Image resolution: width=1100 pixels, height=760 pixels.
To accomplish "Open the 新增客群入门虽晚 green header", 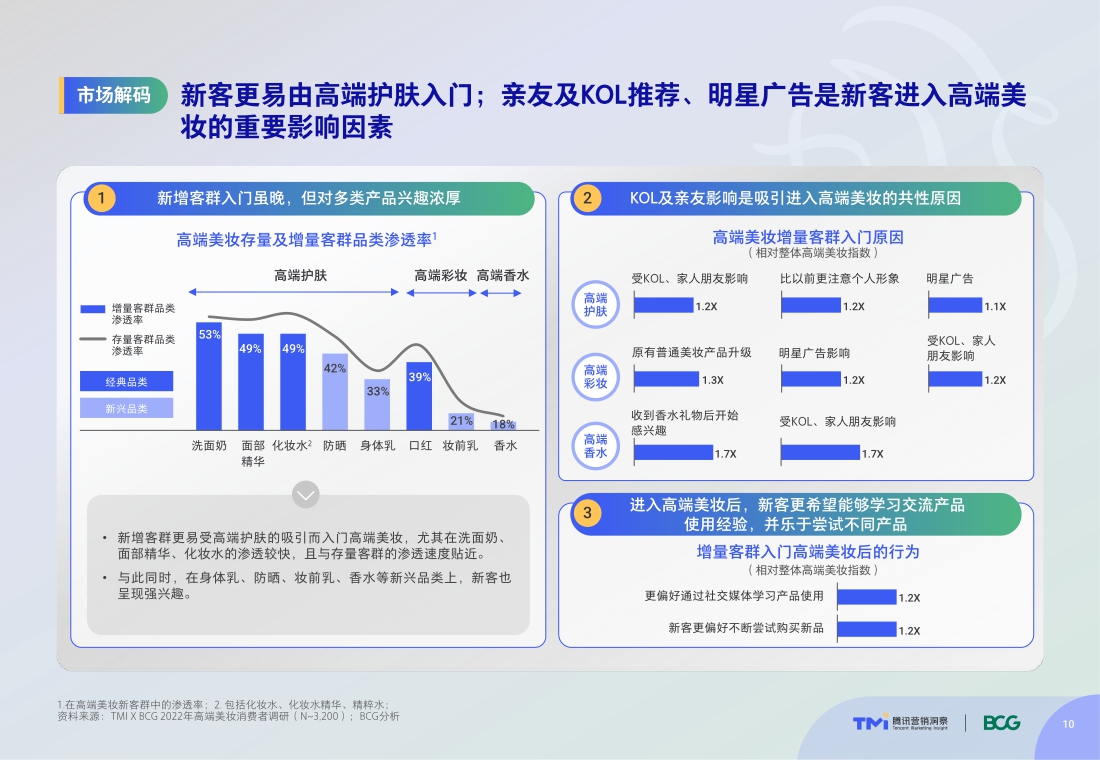I will coord(309,198).
